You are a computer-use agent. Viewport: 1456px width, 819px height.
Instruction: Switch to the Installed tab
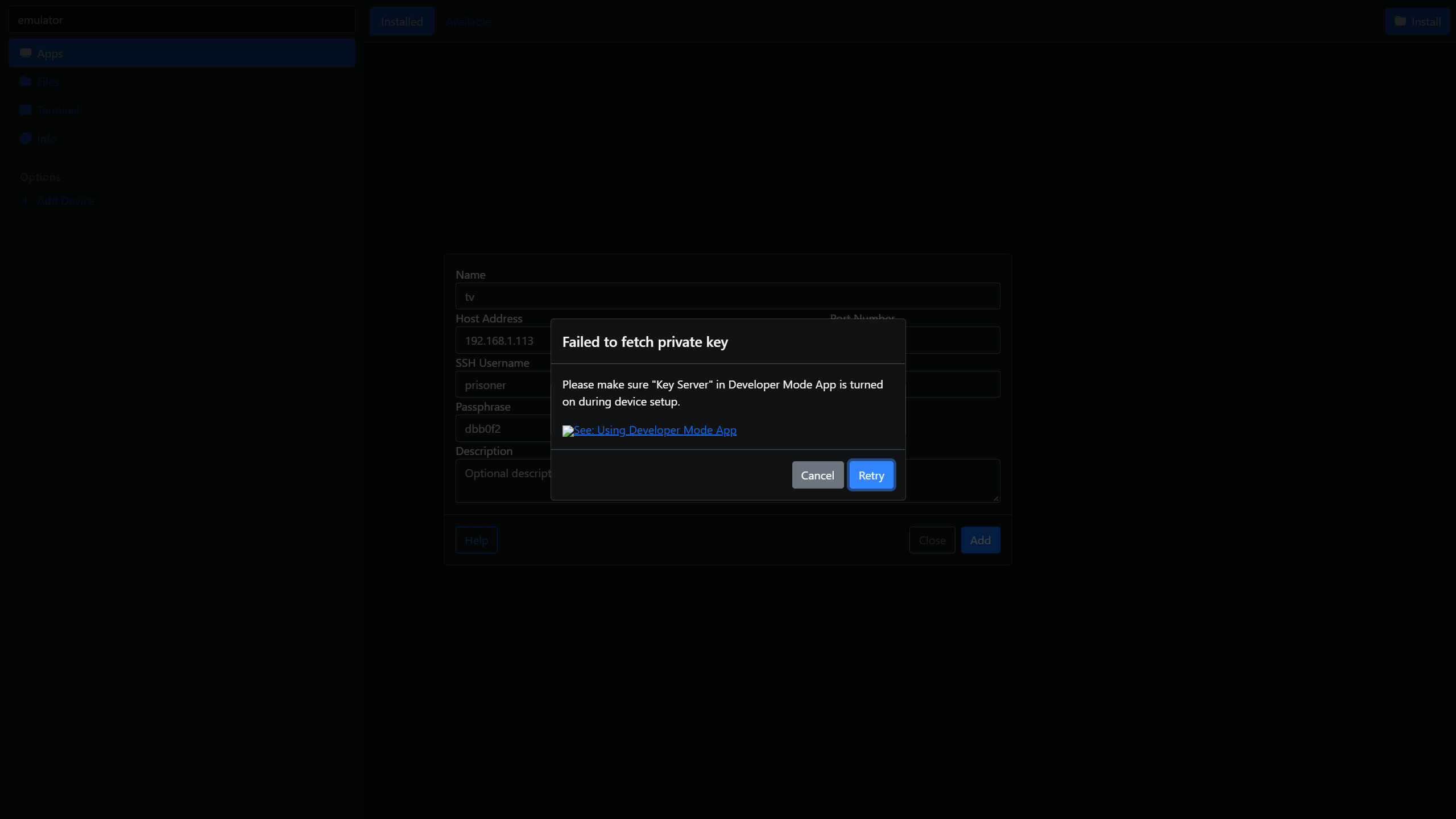(x=402, y=22)
